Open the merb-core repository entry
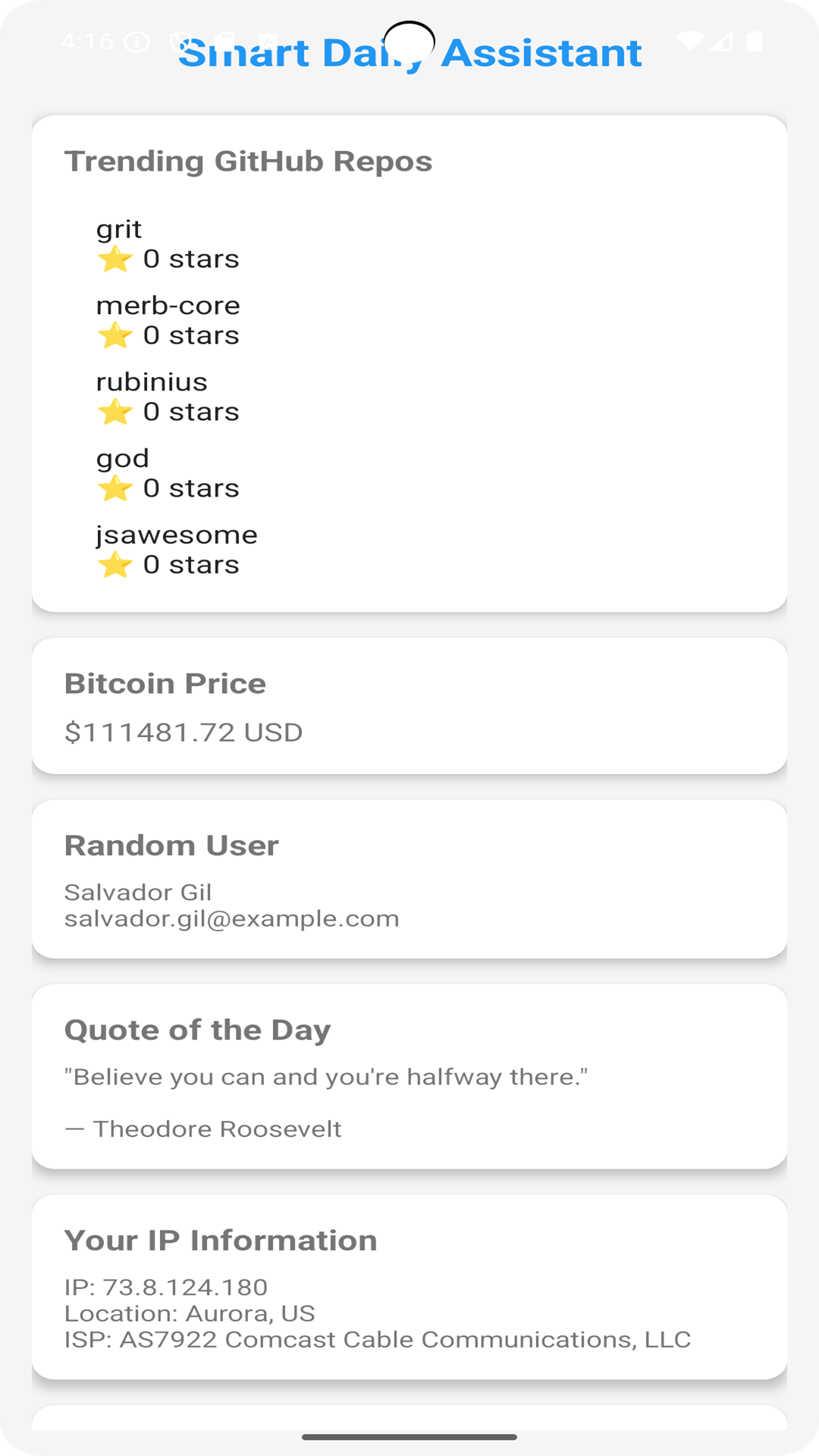Image resolution: width=819 pixels, height=1456 pixels. 168,306
